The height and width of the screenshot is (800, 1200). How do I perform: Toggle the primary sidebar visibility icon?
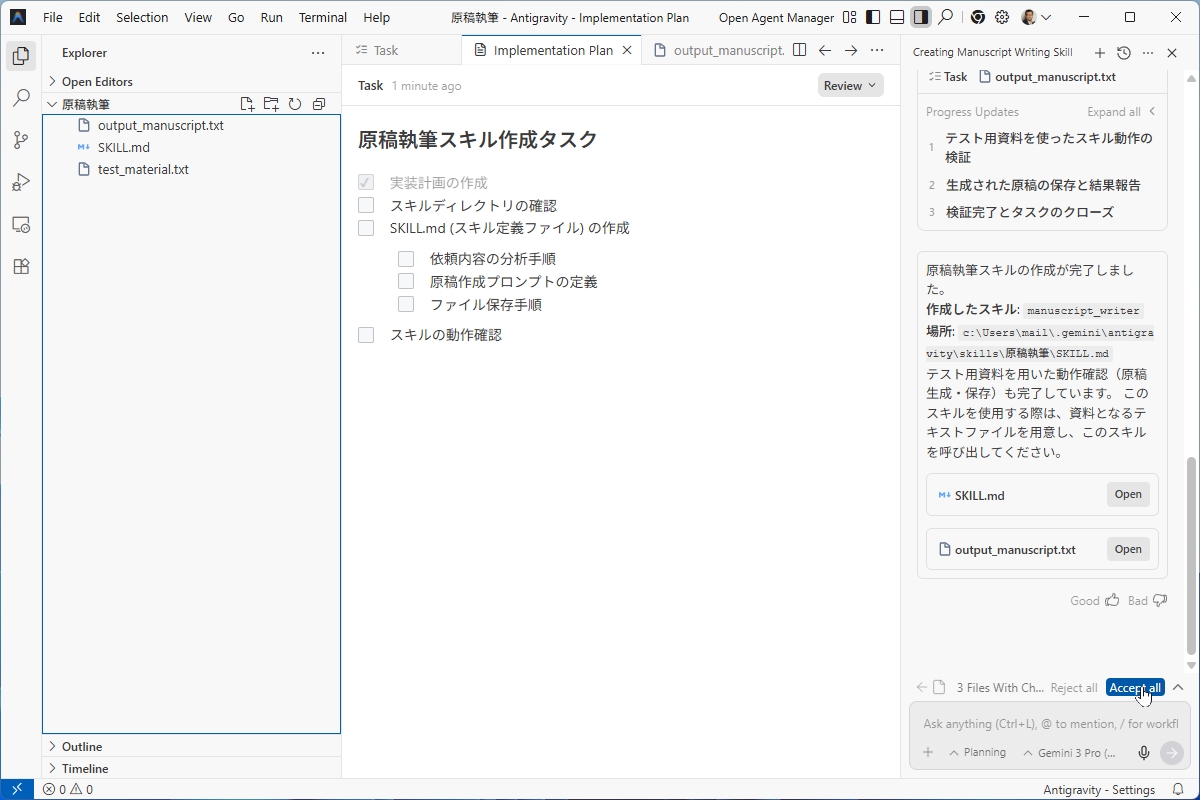point(871,17)
